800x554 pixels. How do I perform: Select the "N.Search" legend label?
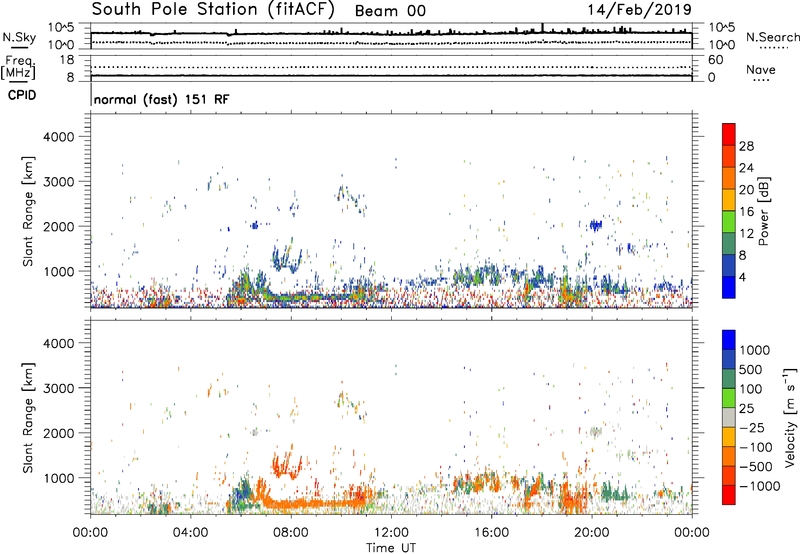pos(772,37)
